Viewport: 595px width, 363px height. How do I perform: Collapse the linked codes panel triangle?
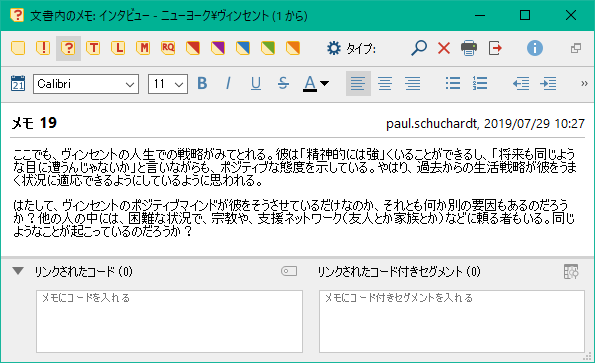[x=18, y=271]
